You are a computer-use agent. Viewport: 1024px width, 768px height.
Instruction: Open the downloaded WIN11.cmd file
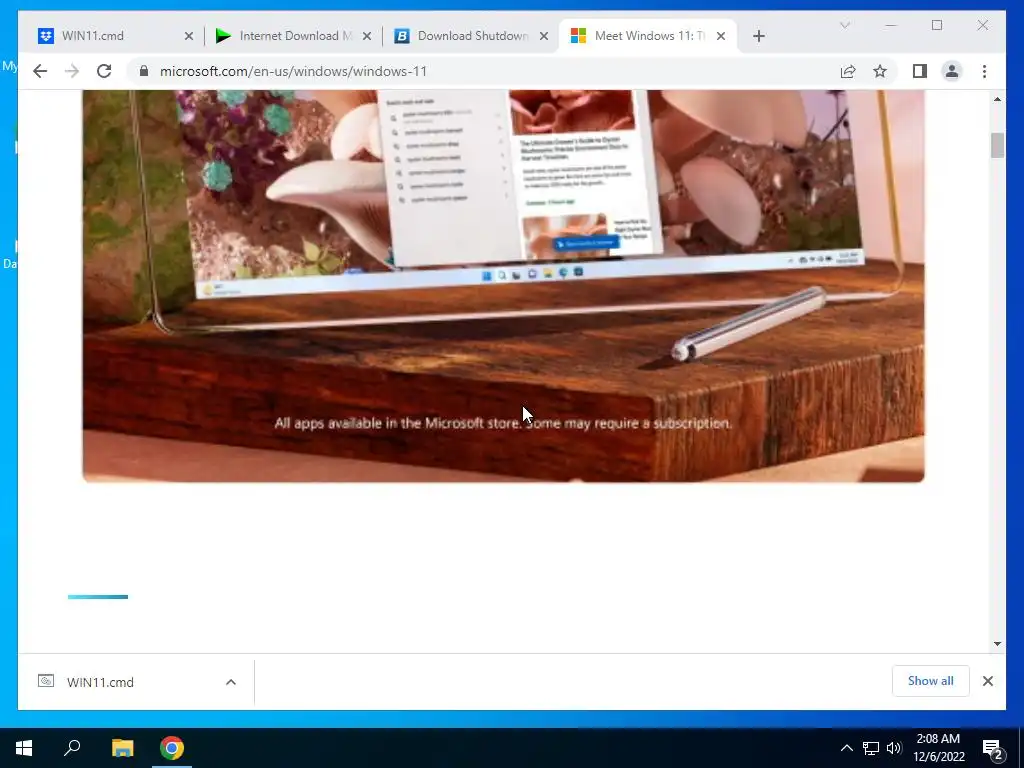(100, 682)
